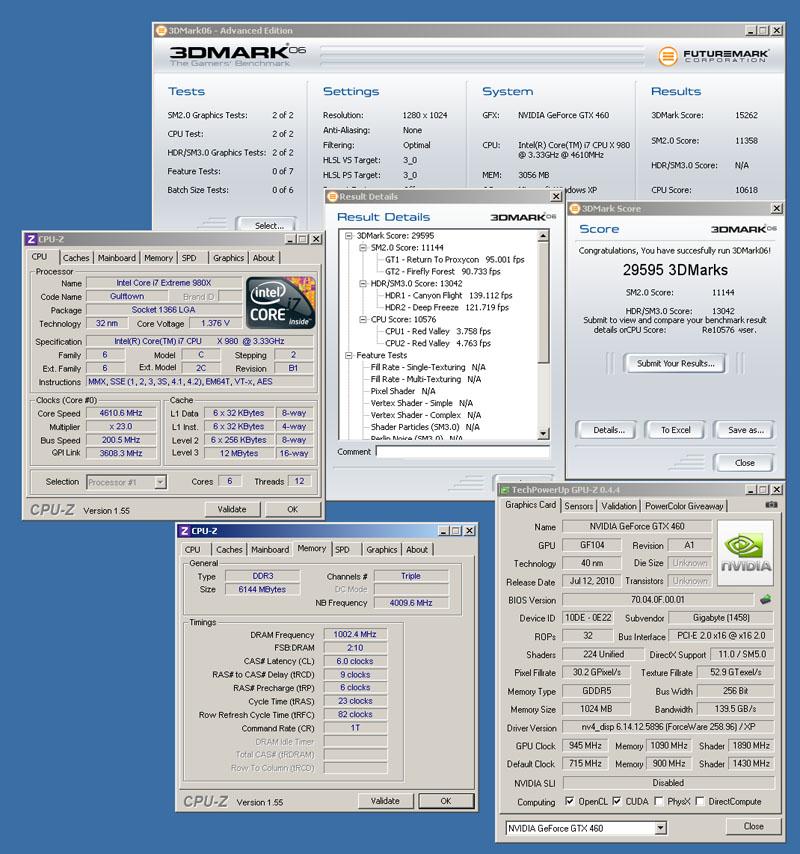Click the GPU-Z screenshot camera icon
This screenshot has width=800, height=854.
coord(771,505)
